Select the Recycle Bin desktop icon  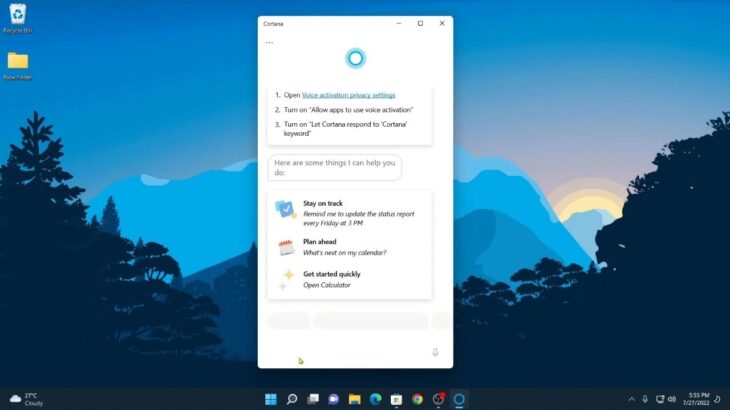pos(18,19)
